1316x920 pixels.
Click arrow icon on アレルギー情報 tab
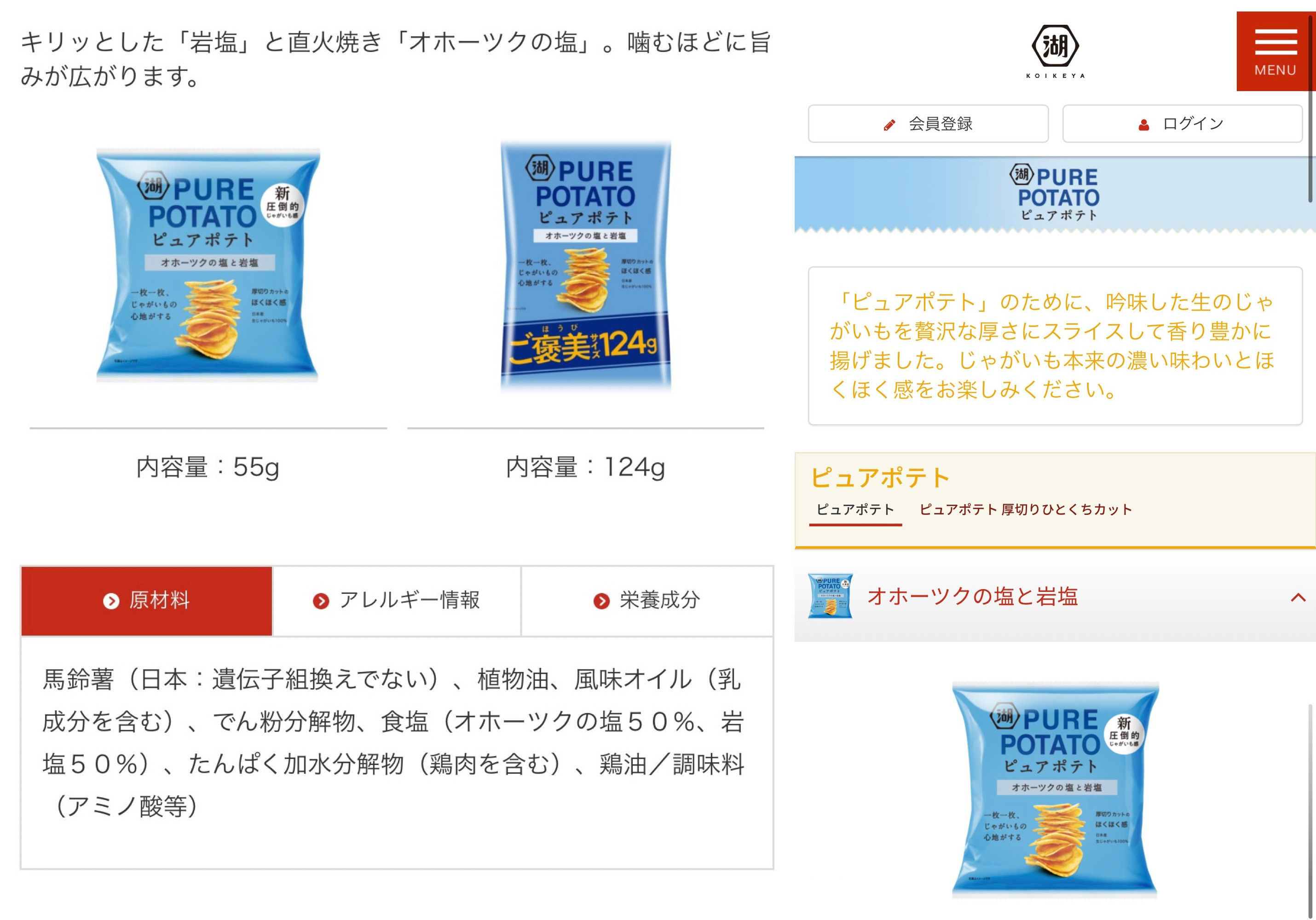[321, 601]
